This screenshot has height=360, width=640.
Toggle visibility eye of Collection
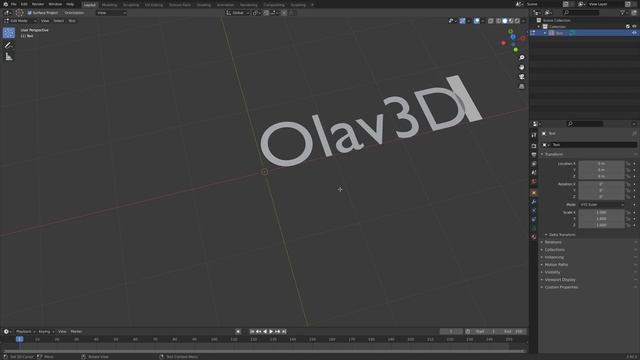pyautogui.click(x=634, y=27)
